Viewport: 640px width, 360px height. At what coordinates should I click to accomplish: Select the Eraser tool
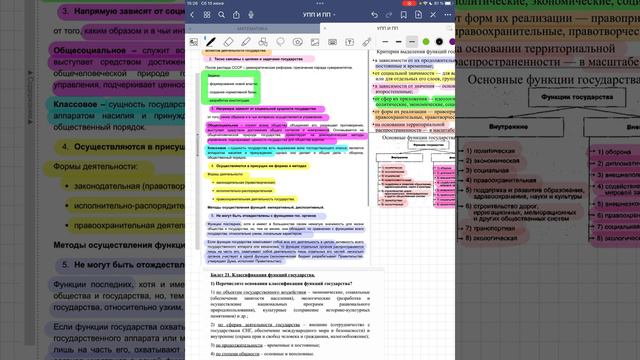pyautogui.click(x=228, y=42)
